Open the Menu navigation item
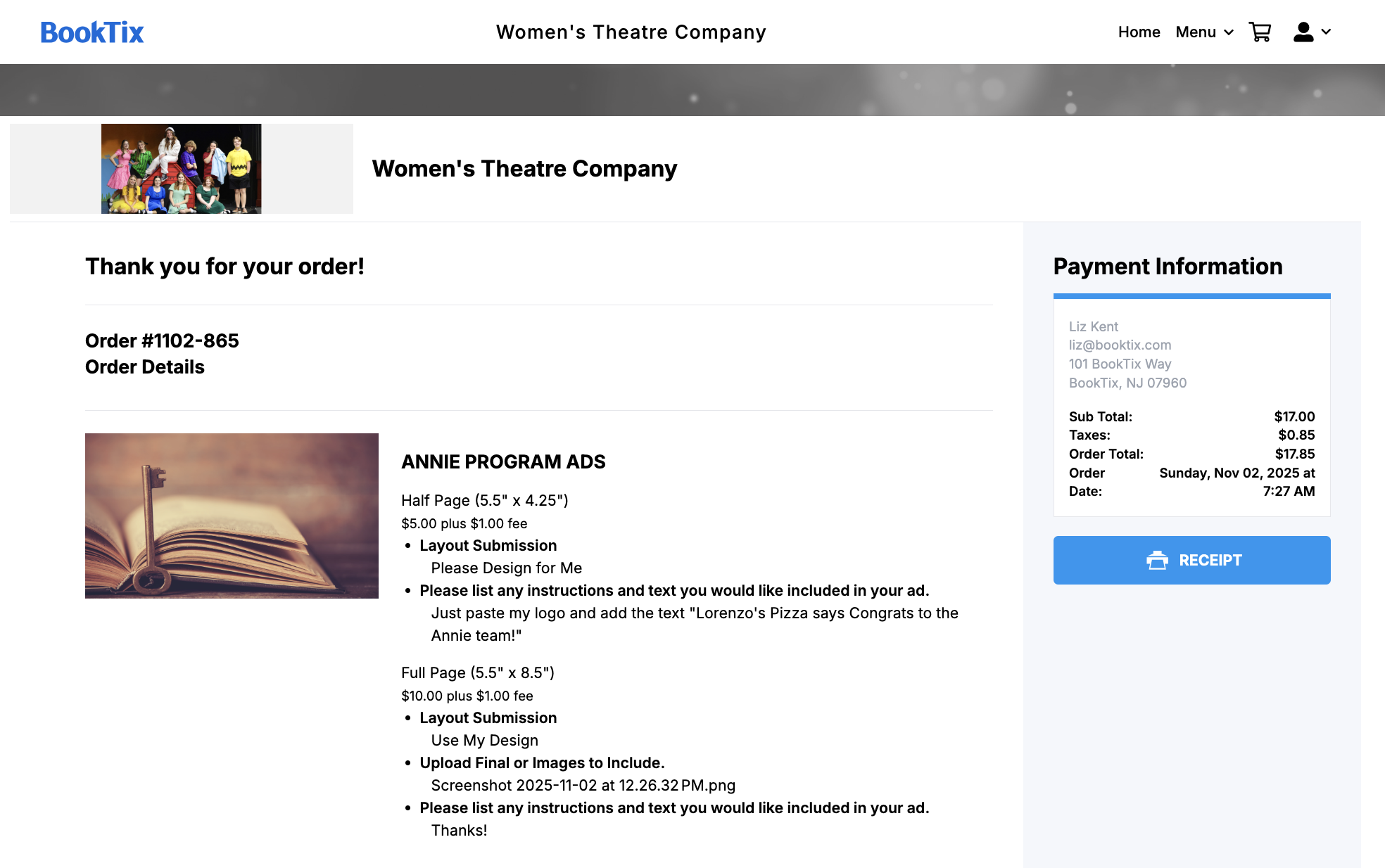This screenshot has width=1385, height=868. pyautogui.click(x=1196, y=32)
